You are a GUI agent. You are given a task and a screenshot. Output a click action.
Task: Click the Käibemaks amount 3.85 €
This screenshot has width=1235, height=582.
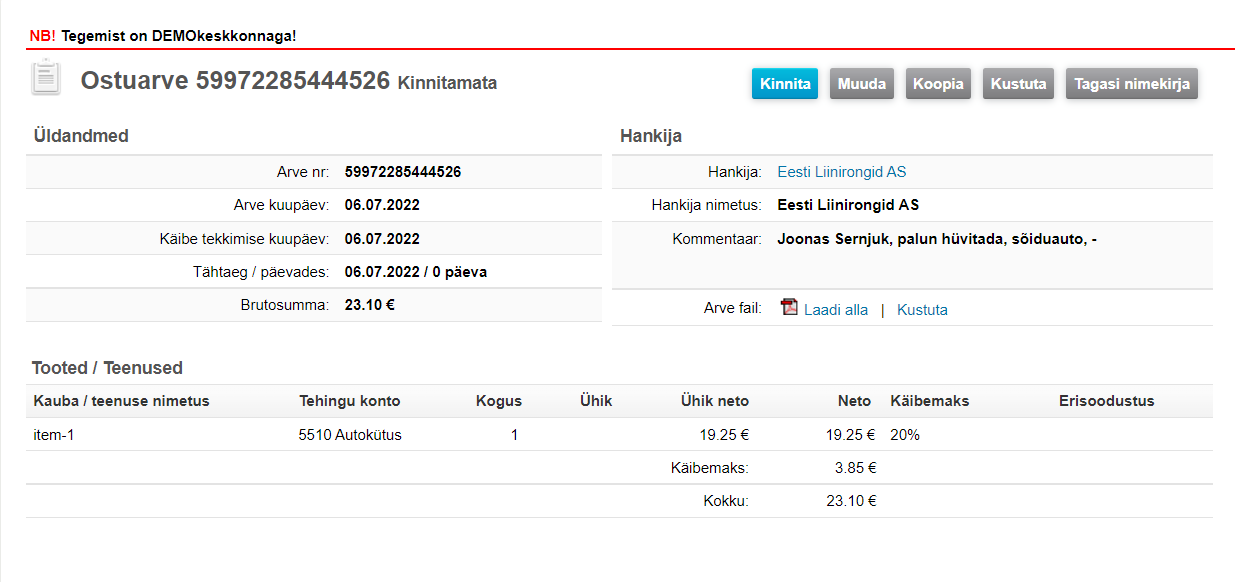coord(855,467)
